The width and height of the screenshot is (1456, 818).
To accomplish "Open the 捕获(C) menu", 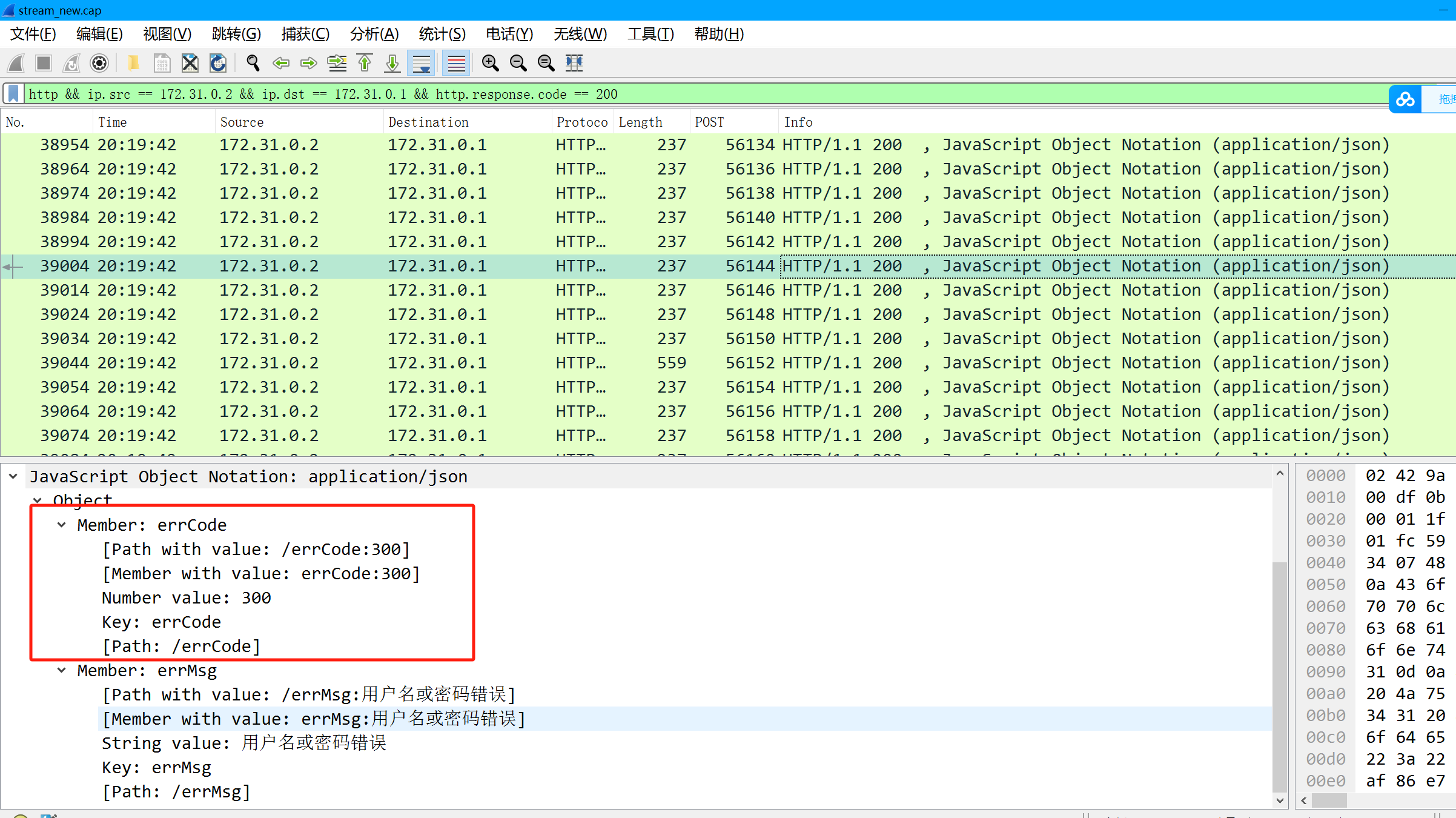I will click(x=306, y=34).
